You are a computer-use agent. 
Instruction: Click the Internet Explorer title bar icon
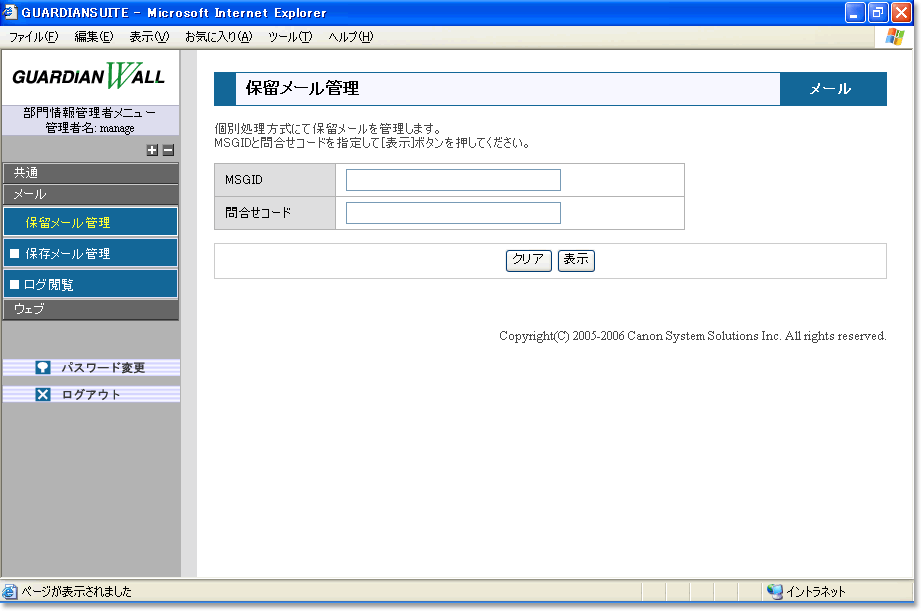pyautogui.click(x=11, y=13)
